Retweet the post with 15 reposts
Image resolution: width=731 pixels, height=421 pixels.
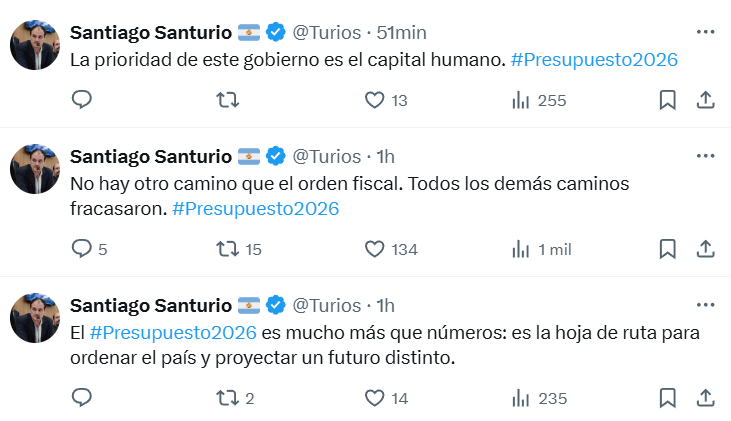(x=227, y=249)
